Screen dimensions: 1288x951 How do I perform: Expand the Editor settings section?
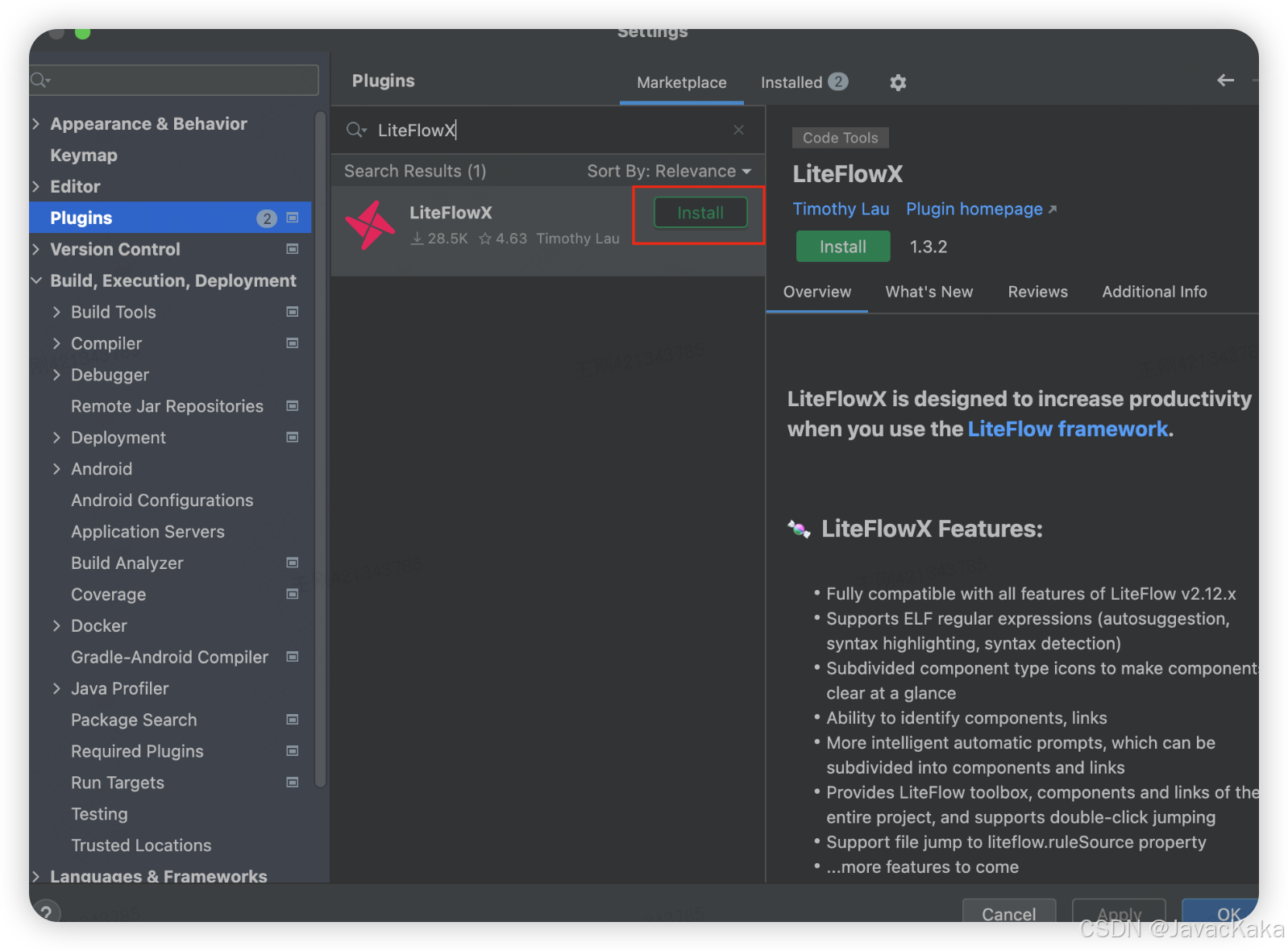36,186
